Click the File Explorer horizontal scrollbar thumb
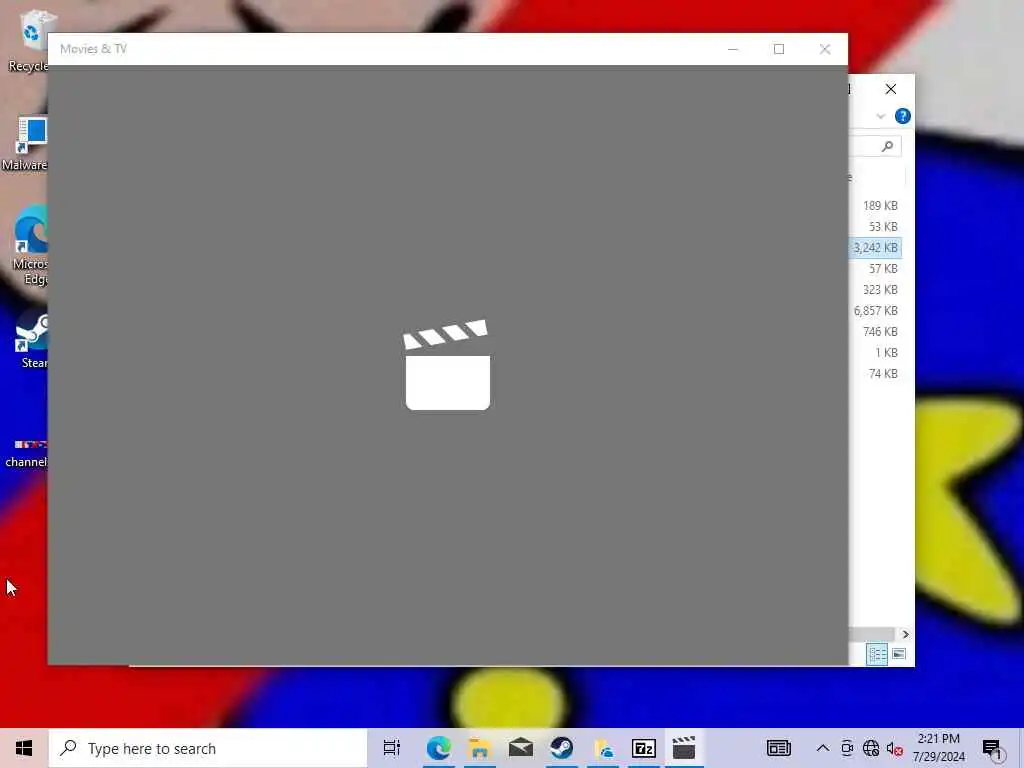Image resolution: width=1024 pixels, height=768 pixels. point(871,634)
